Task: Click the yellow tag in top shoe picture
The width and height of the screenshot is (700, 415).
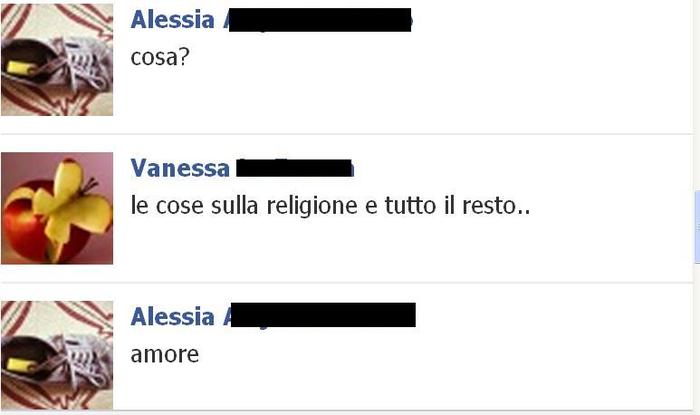Action: [x=20, y=68]
